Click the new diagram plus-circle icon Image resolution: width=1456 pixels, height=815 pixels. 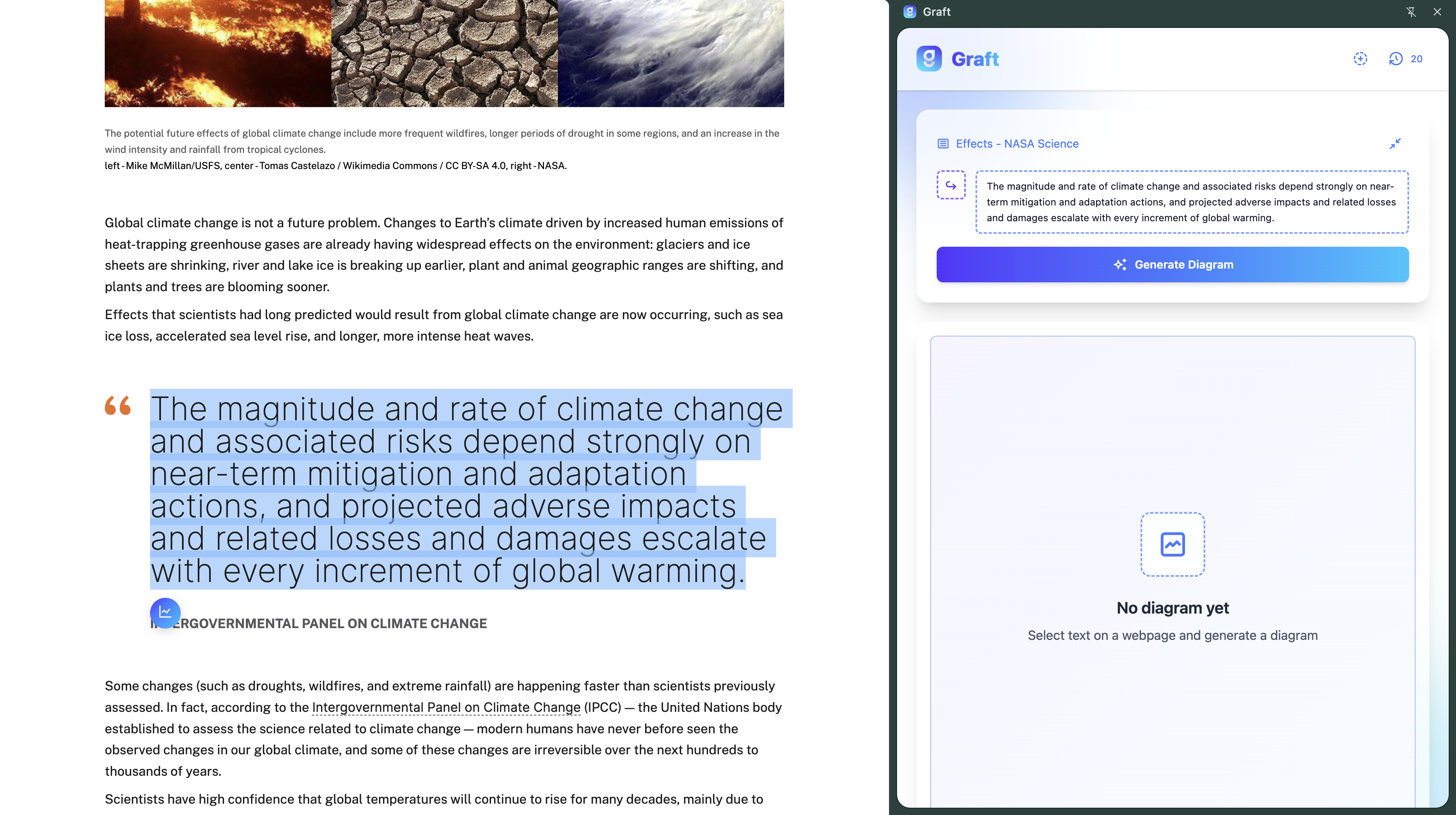[1360, 59]
